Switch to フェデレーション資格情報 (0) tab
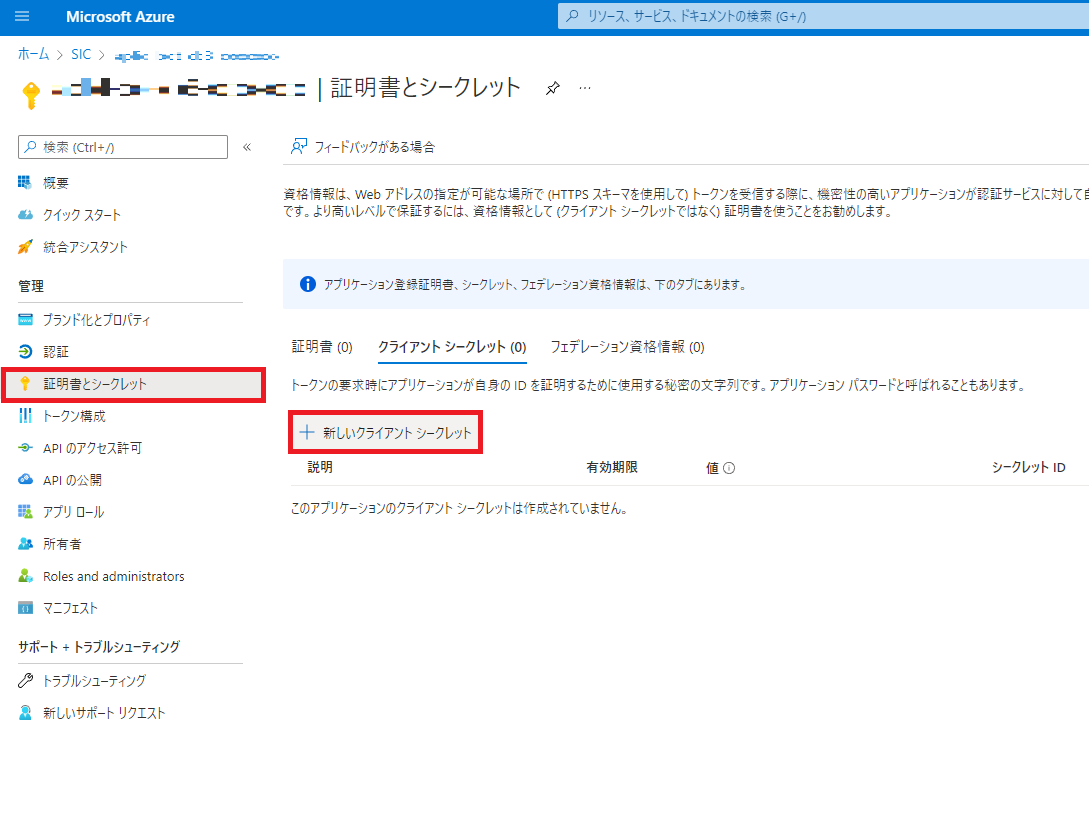 click(x=627, y=347)
